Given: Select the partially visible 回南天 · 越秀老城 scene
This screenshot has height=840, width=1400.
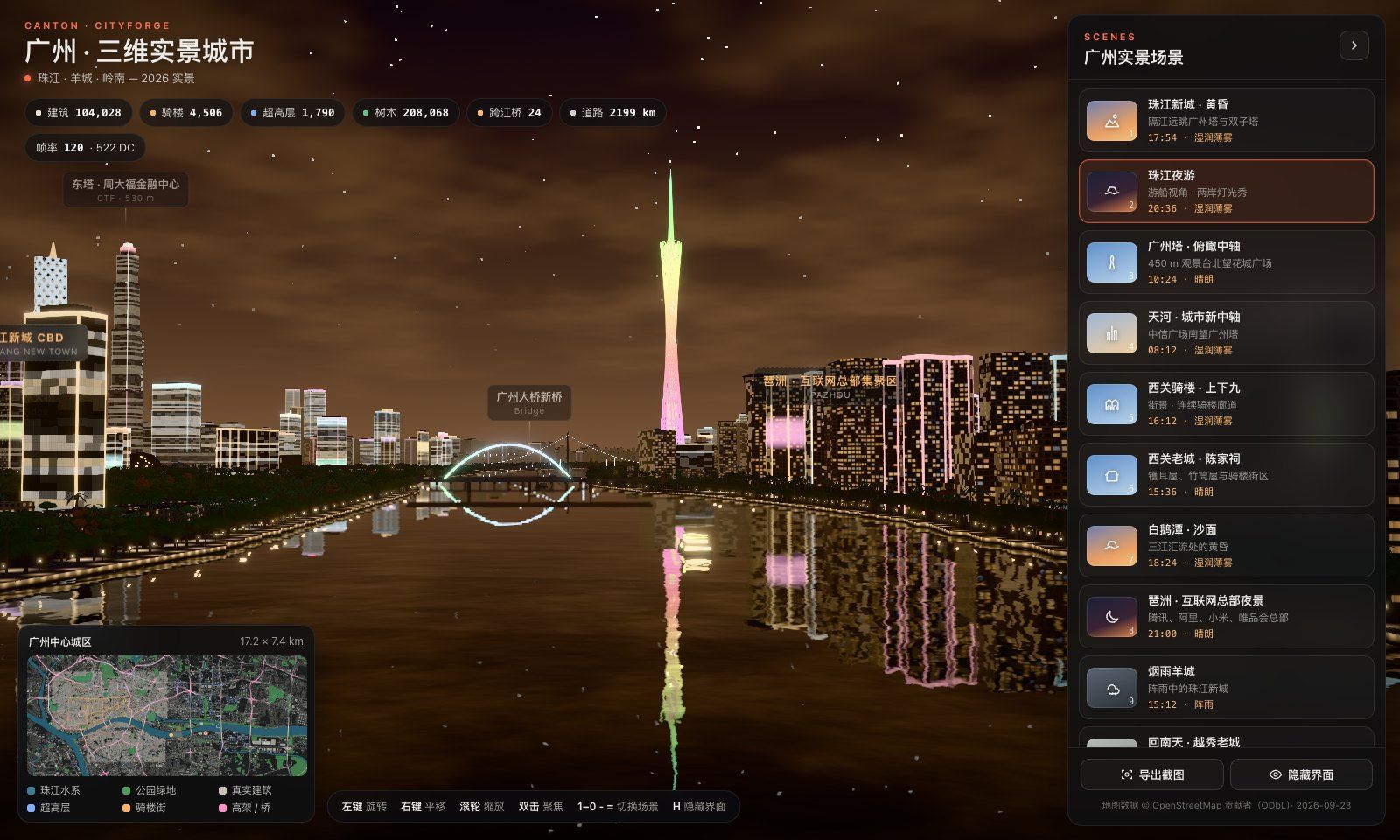Looking at the screenshot, I should click(1226, 737).
